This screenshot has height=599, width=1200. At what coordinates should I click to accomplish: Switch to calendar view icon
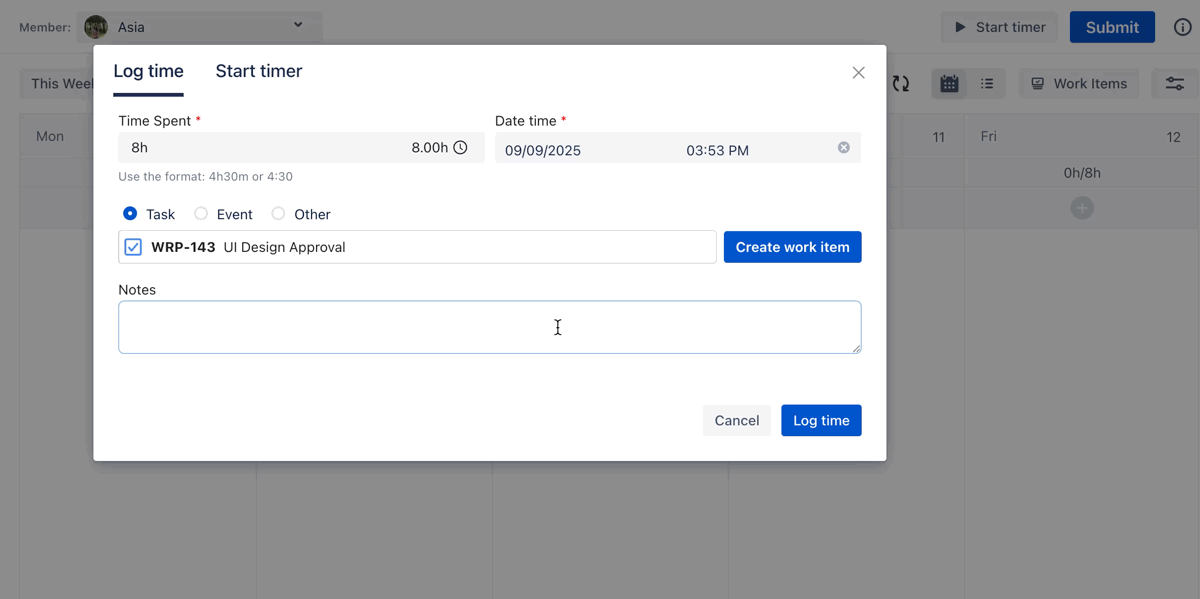coord(949,84)
